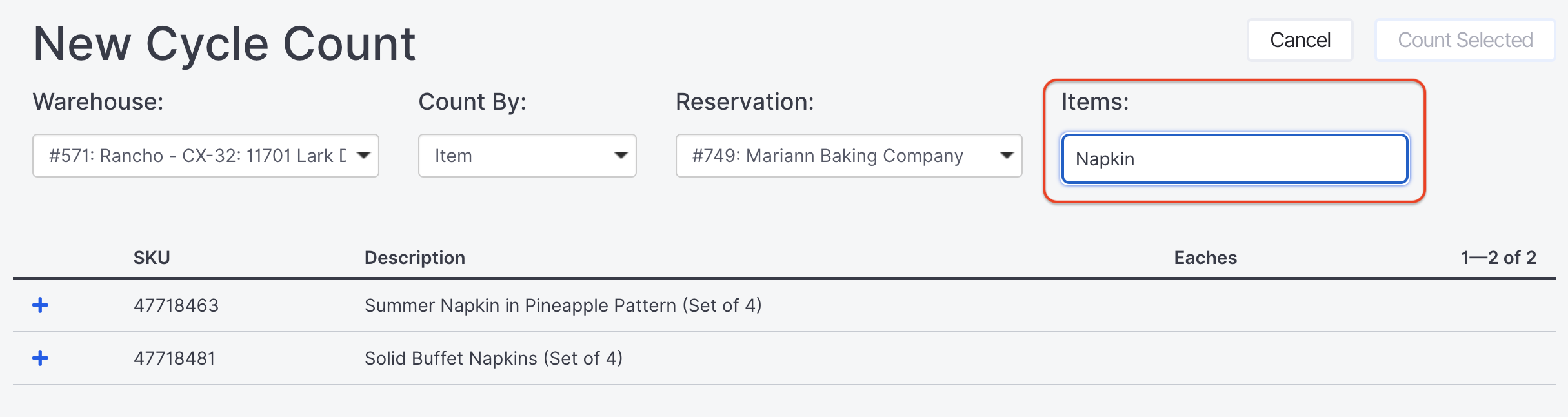The image size is (1568, 417).
Task: Click the 1—2 of 2 pagination text
Action: click(x=1498, y=258)
